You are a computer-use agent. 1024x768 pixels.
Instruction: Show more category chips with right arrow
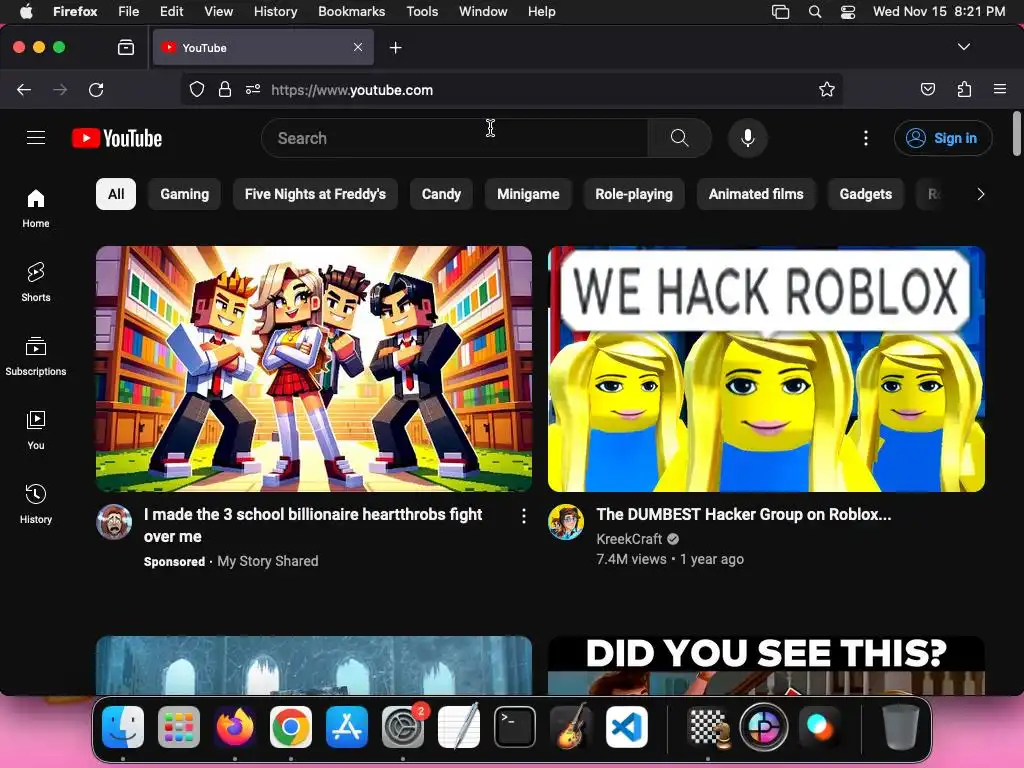click(x=980, y=194)
